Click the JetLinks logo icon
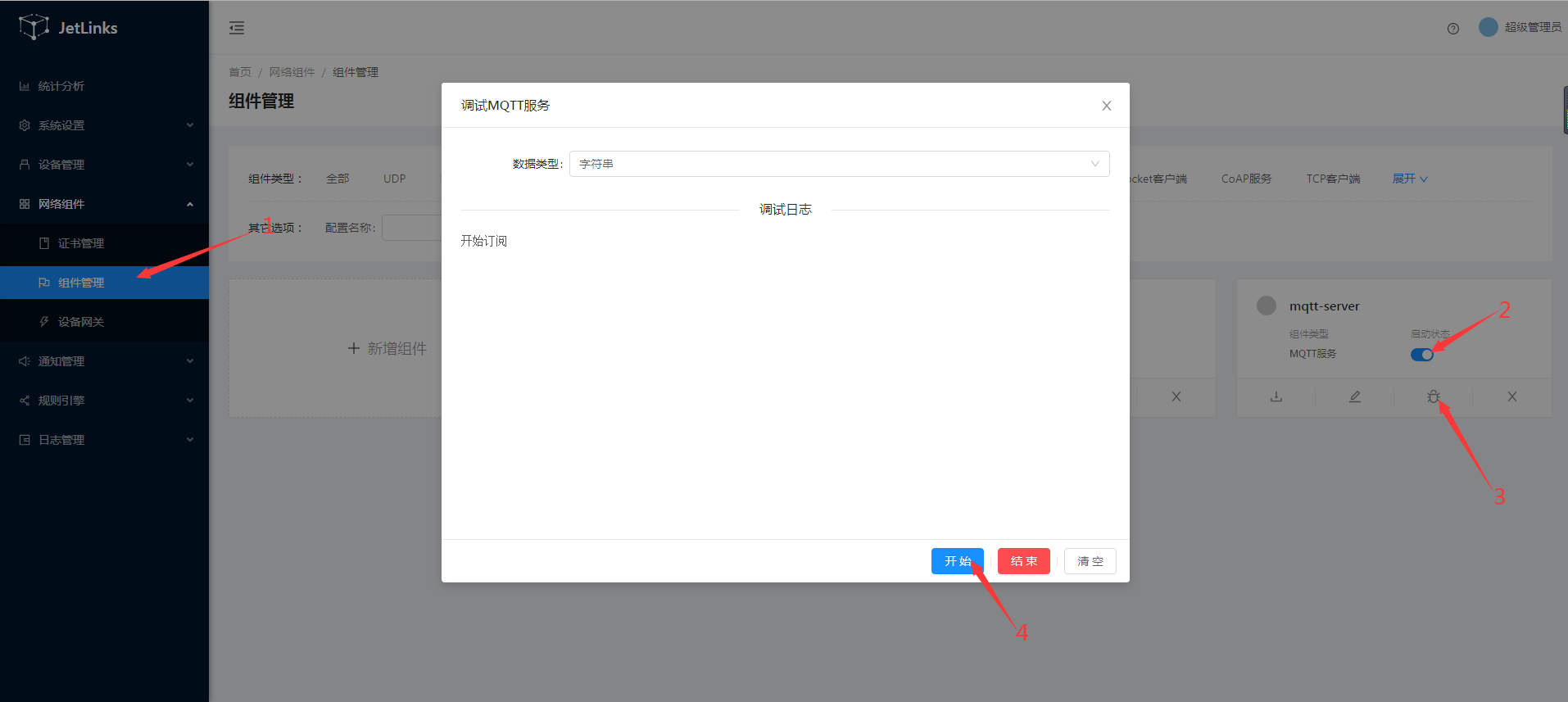The width and height of the screenshot is (1568, 702). tap(34, 27)
